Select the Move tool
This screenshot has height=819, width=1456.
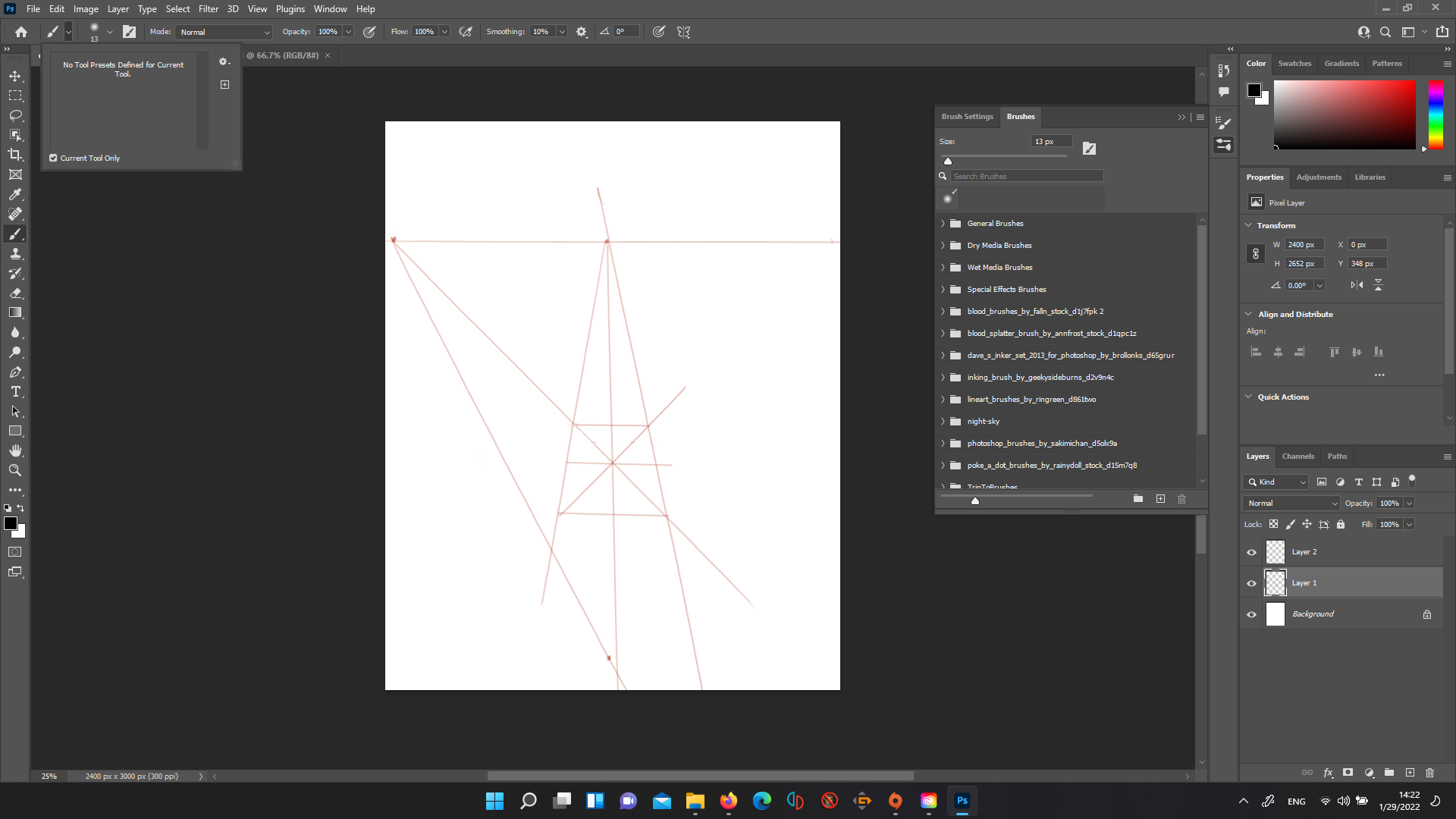[x=15, y=76]
